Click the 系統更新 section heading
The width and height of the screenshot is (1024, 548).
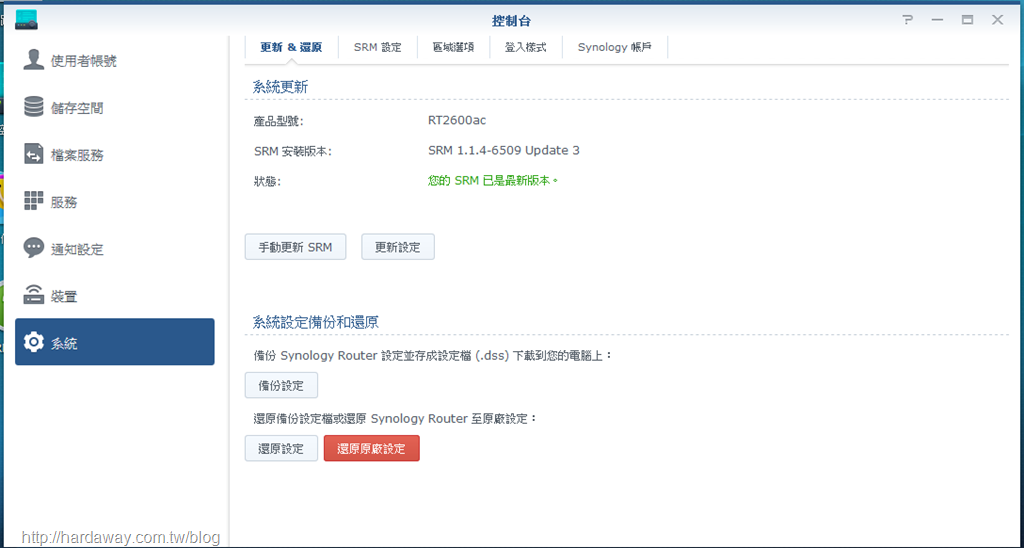[x=280, y=87]
